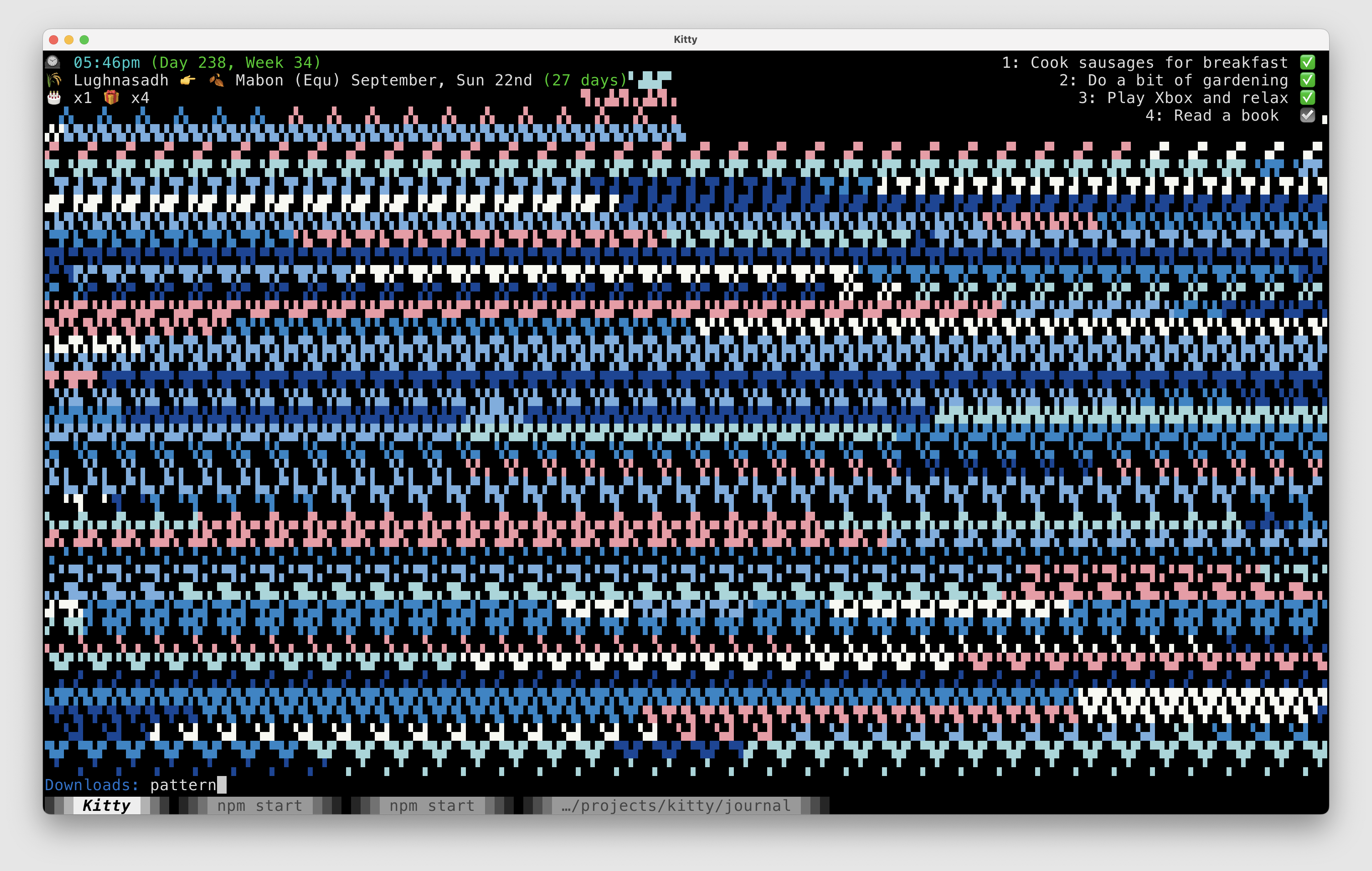Image resolution: width=1372 pixels, height=871 pixels.
Task: Click the 'Kitty' window title
Action: 686,39
